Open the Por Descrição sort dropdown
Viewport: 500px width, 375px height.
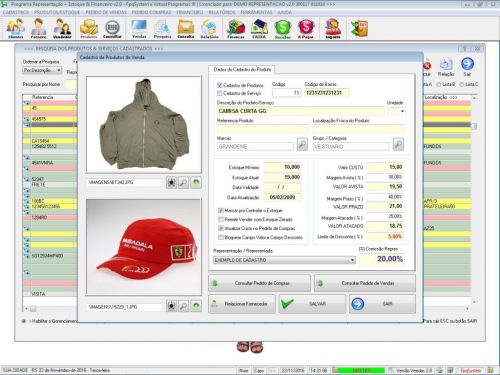(42, 70)
